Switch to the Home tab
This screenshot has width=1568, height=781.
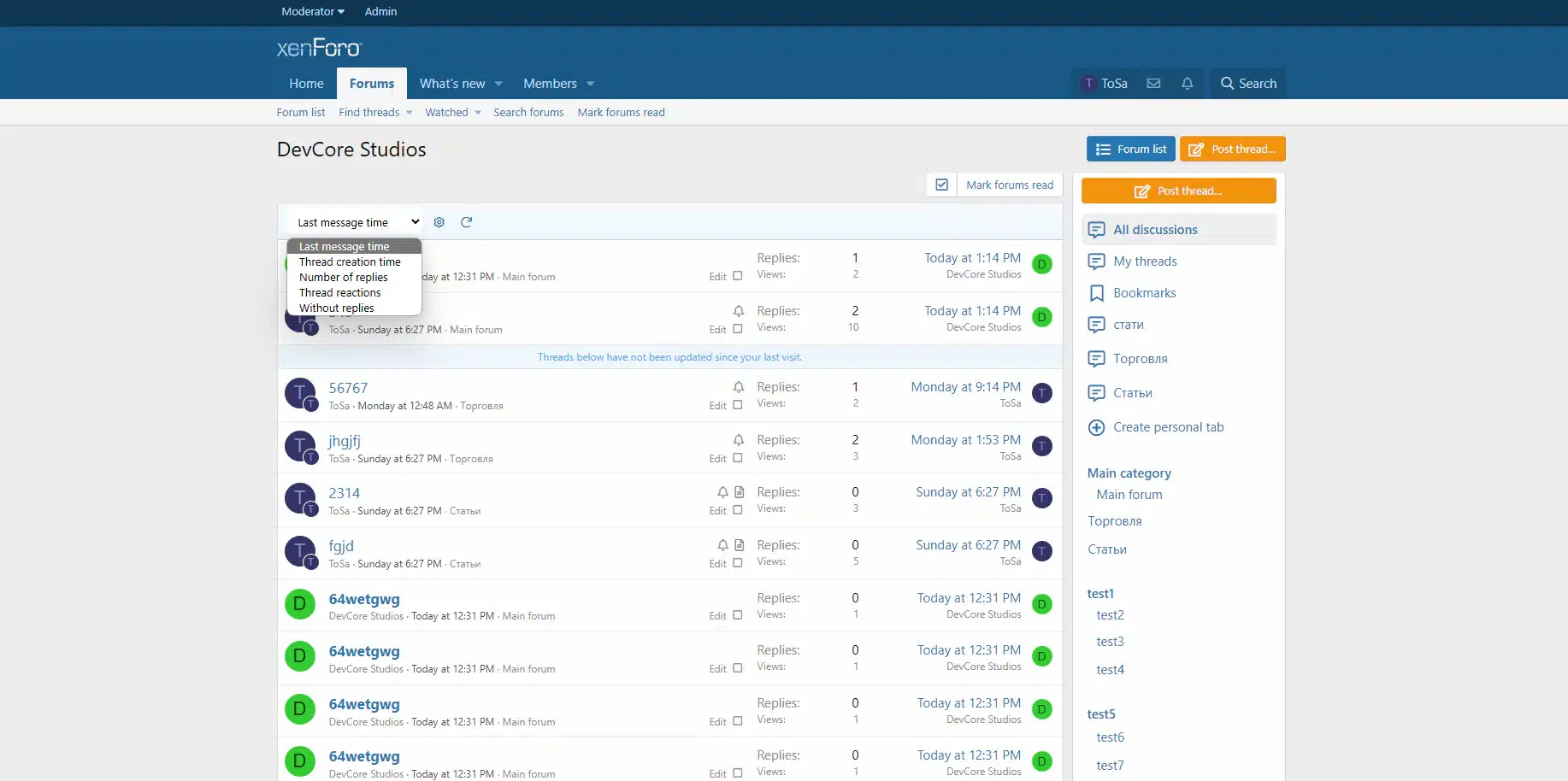pos(306,84)
